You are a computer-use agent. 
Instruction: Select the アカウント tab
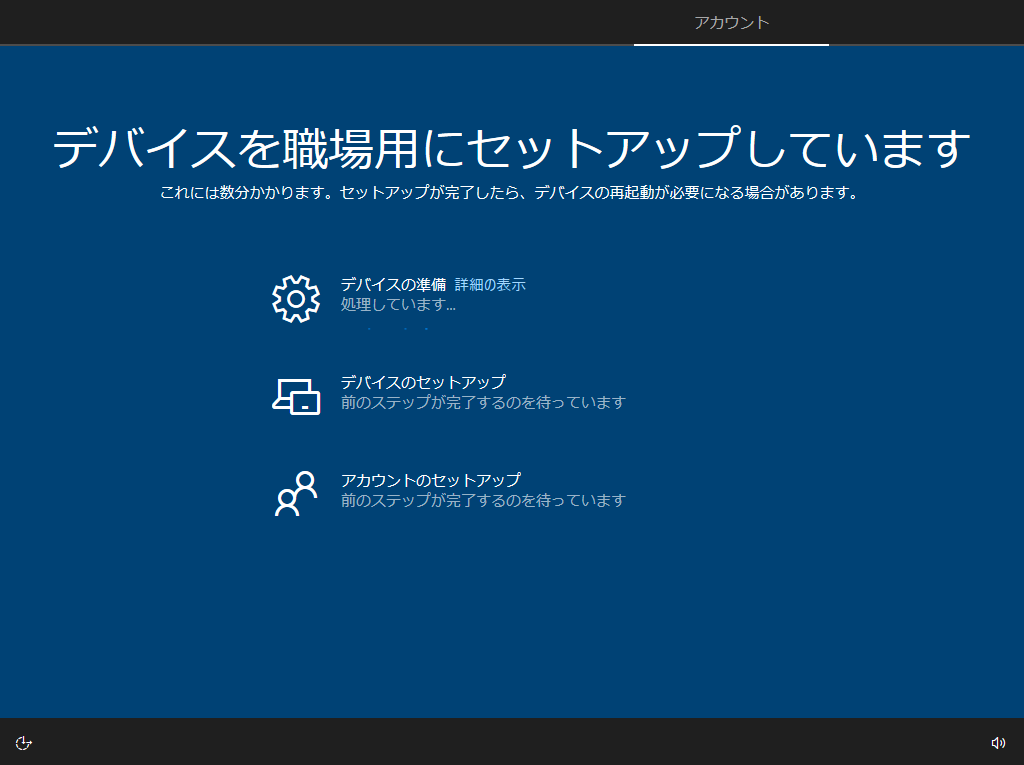coord(731,23)
